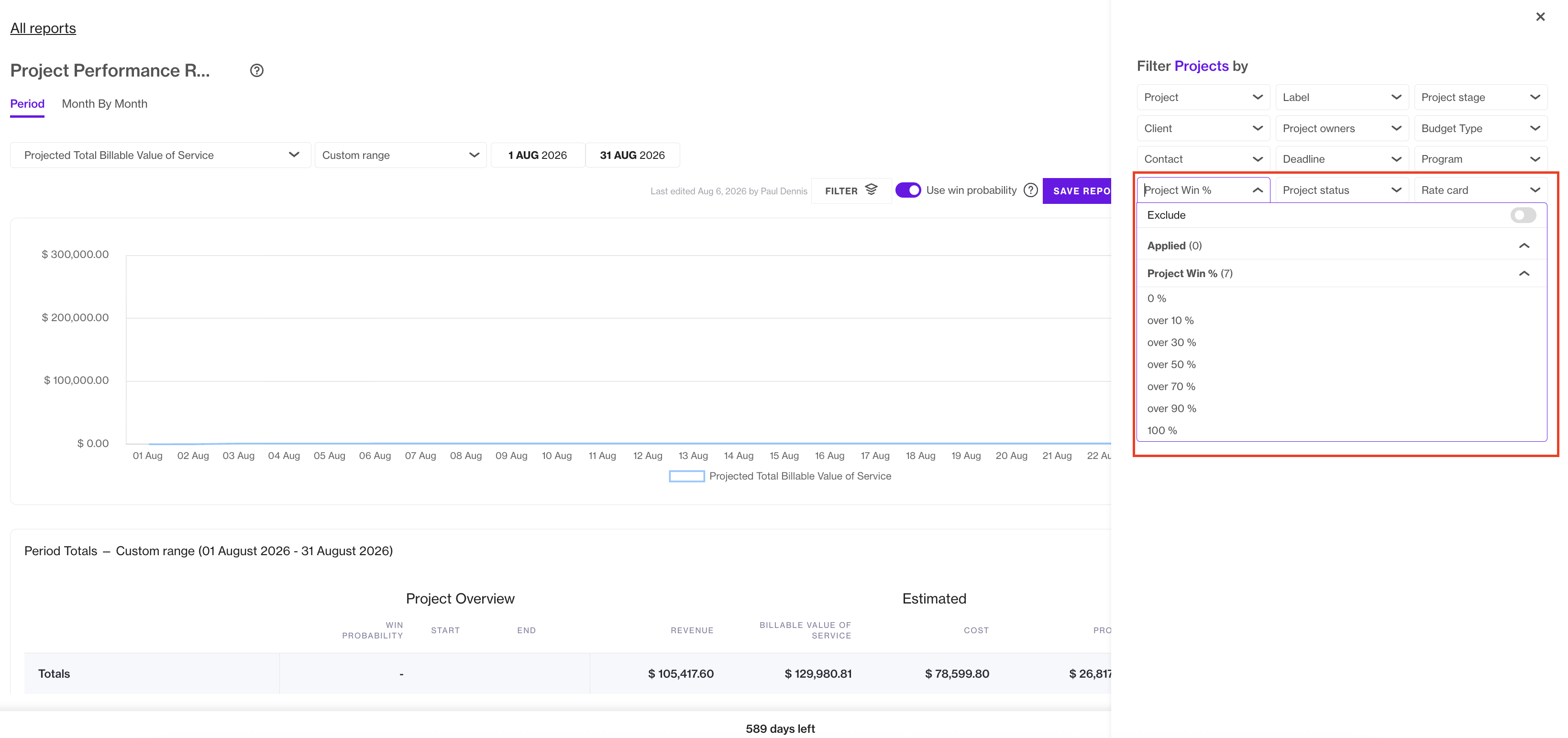Open the Contact filter dropdown
Screen dimensions: 1568x738
1203,159
